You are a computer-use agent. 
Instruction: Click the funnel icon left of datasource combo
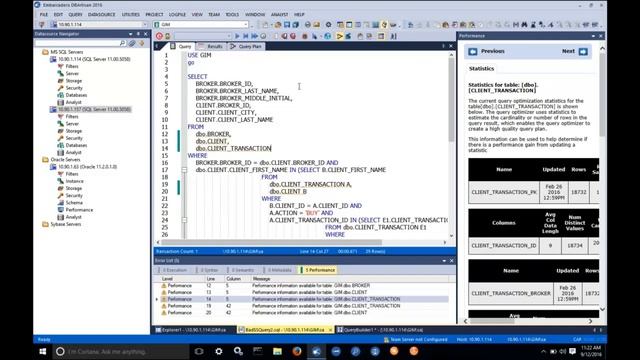tap(42, 25)
